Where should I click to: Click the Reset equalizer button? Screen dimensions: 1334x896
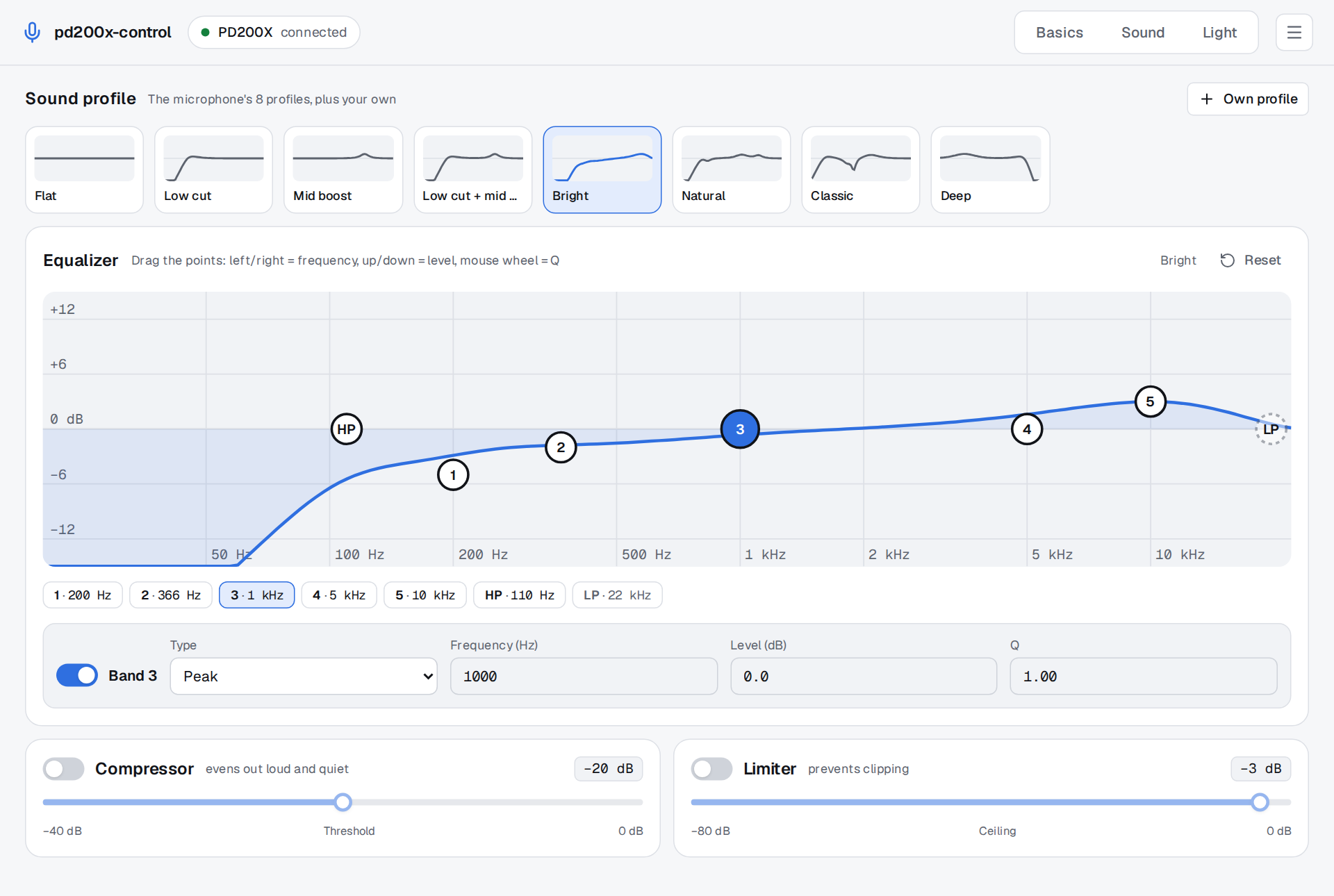click(x=1251, y=260)
